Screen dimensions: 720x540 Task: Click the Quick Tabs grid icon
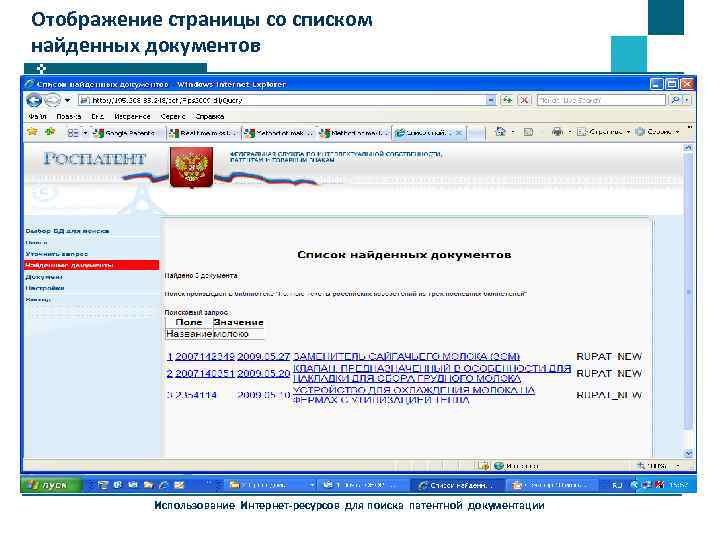point(73,133)
